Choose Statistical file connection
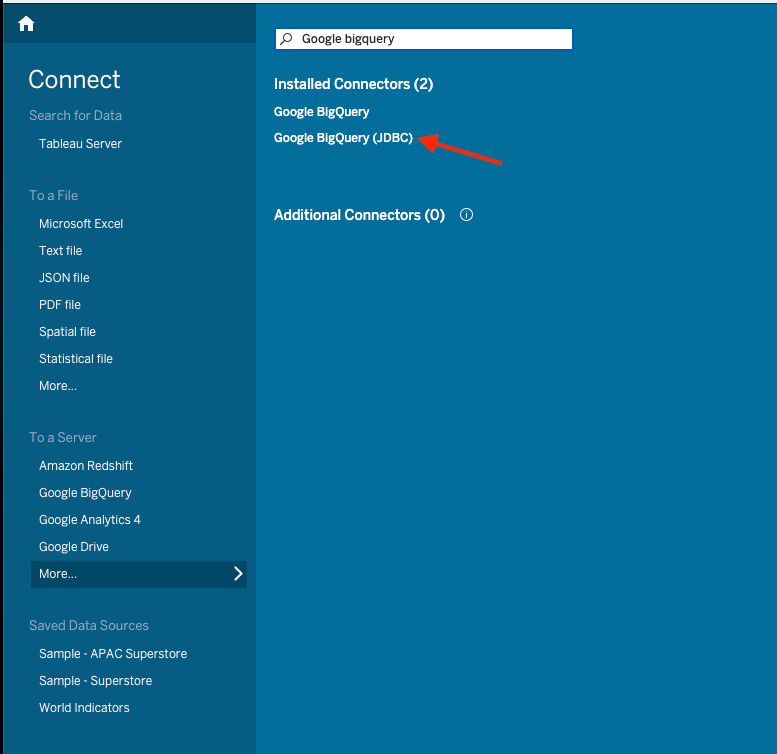Viewport: 777px width, 754px height. point(76,359)
